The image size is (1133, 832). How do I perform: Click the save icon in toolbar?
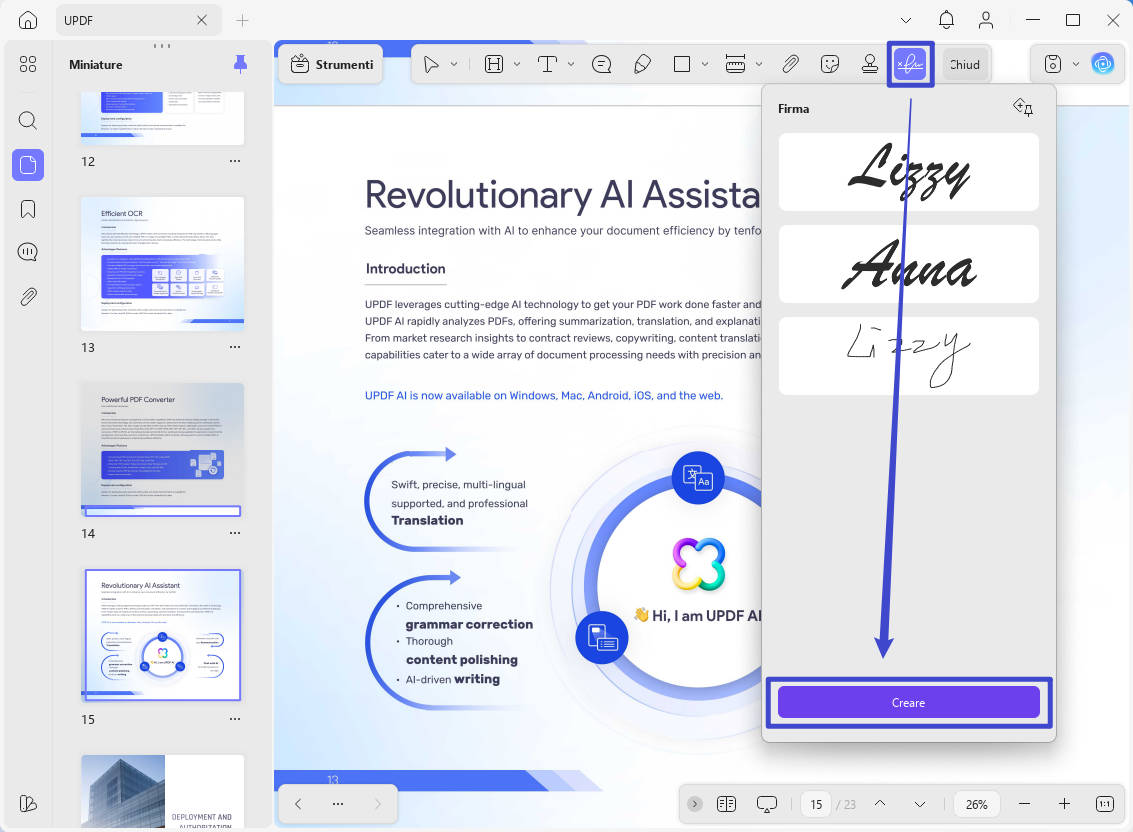1053,64
